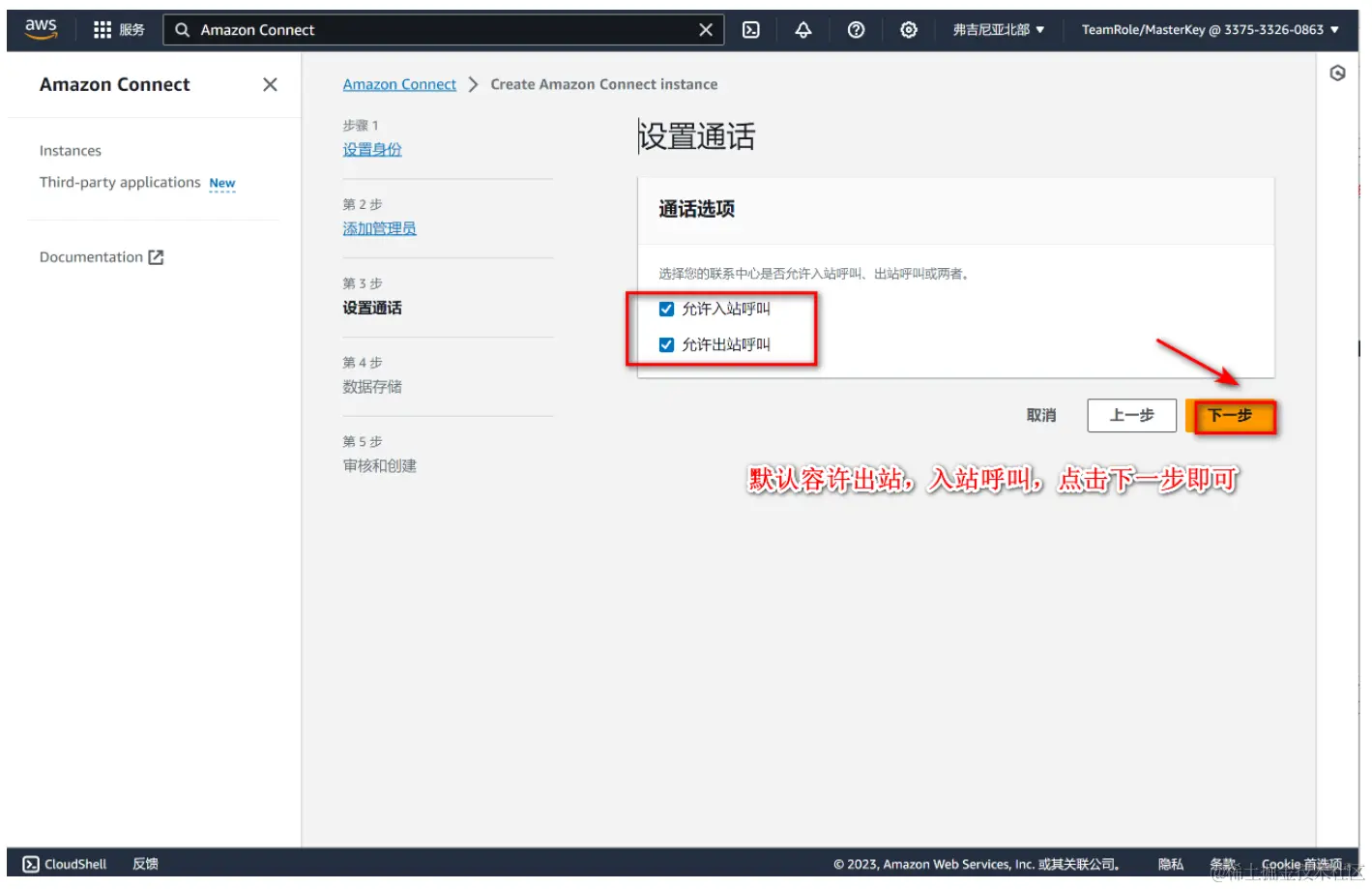Select the 设置通话 current step label
Screen dimensions: 1372x889
372,308
